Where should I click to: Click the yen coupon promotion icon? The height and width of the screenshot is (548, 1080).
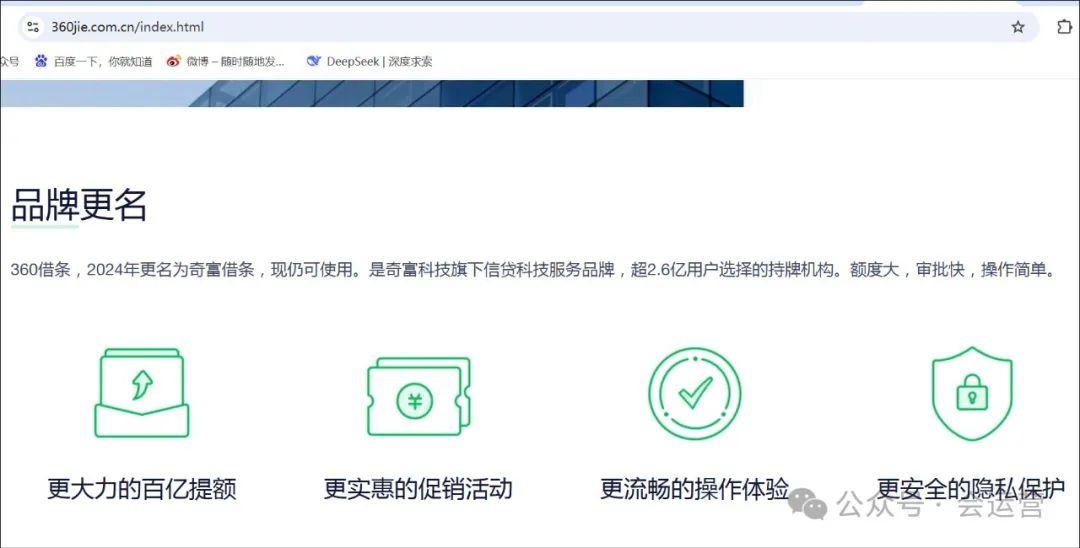(x=419, y=396)
